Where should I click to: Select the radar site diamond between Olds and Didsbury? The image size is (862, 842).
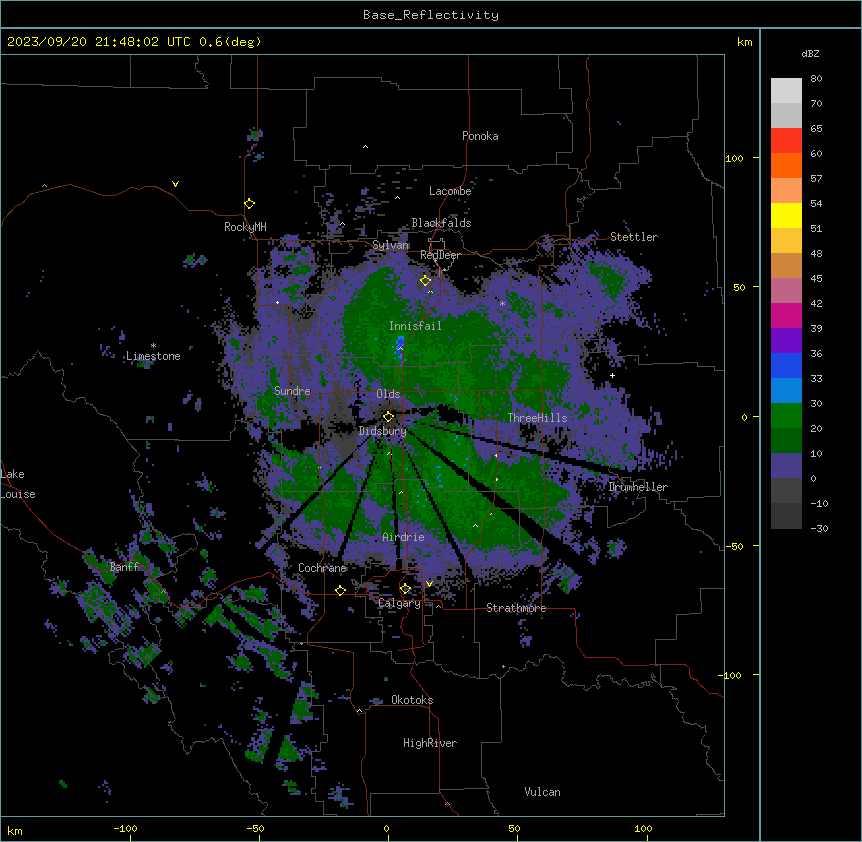click(389, 416)
